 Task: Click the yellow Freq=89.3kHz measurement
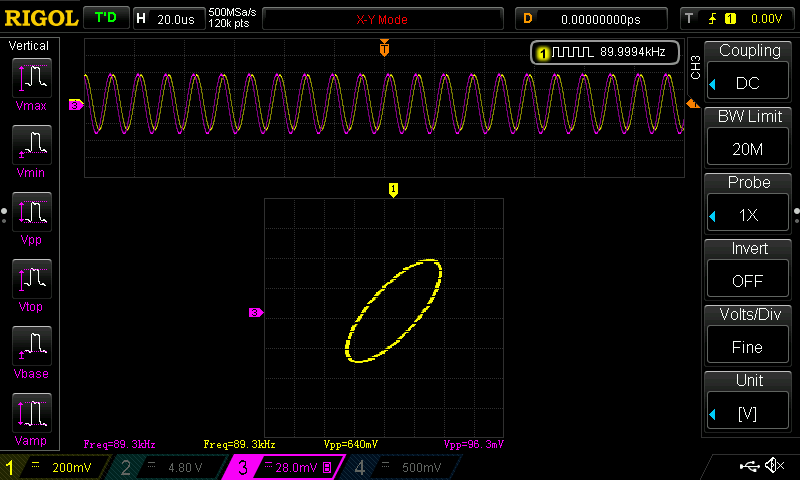[239, 444]
